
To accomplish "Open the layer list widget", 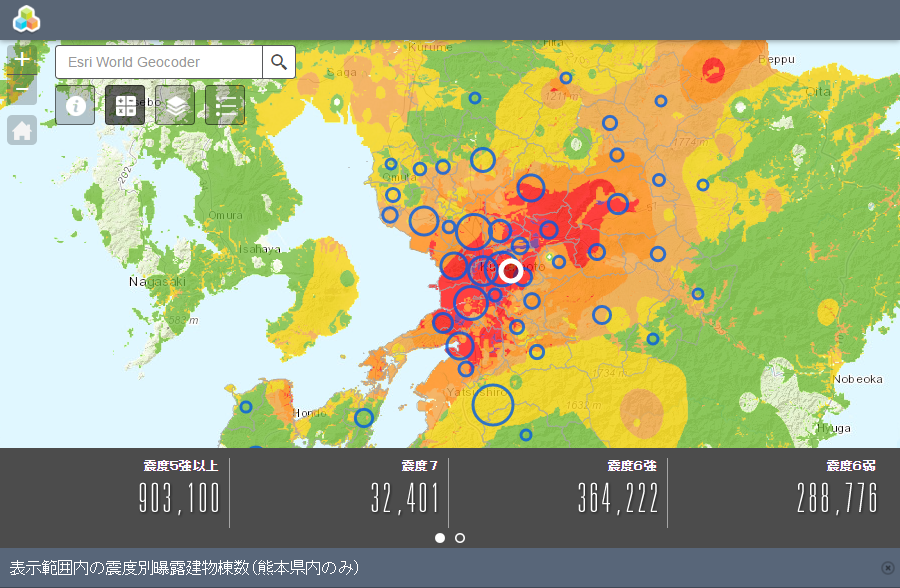I will pos(175,105).
